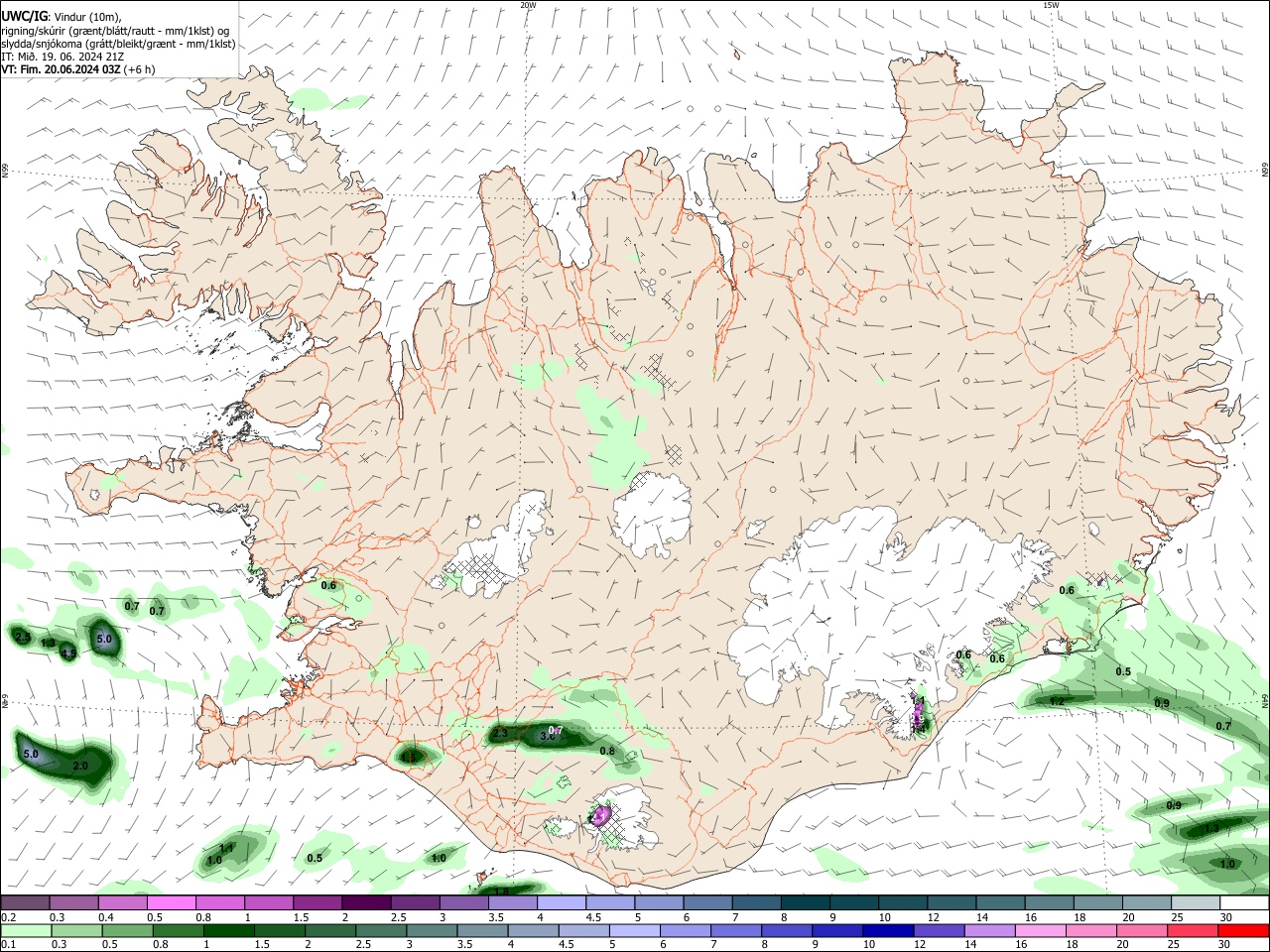
Task: Select the pink top-row swatch between 0.5 and 0.8
Action: click(171, 902)
